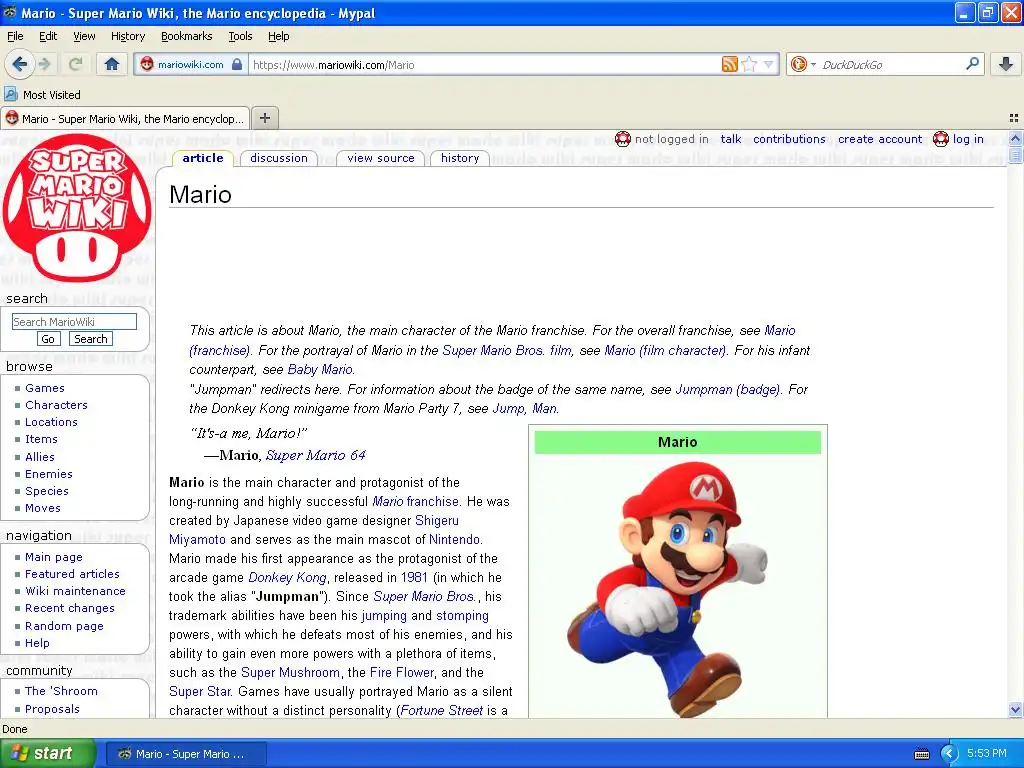The height and width of the screenshot is (768, 1024).
Task: Open the contributions link at top
Action: tap(789, 139)
